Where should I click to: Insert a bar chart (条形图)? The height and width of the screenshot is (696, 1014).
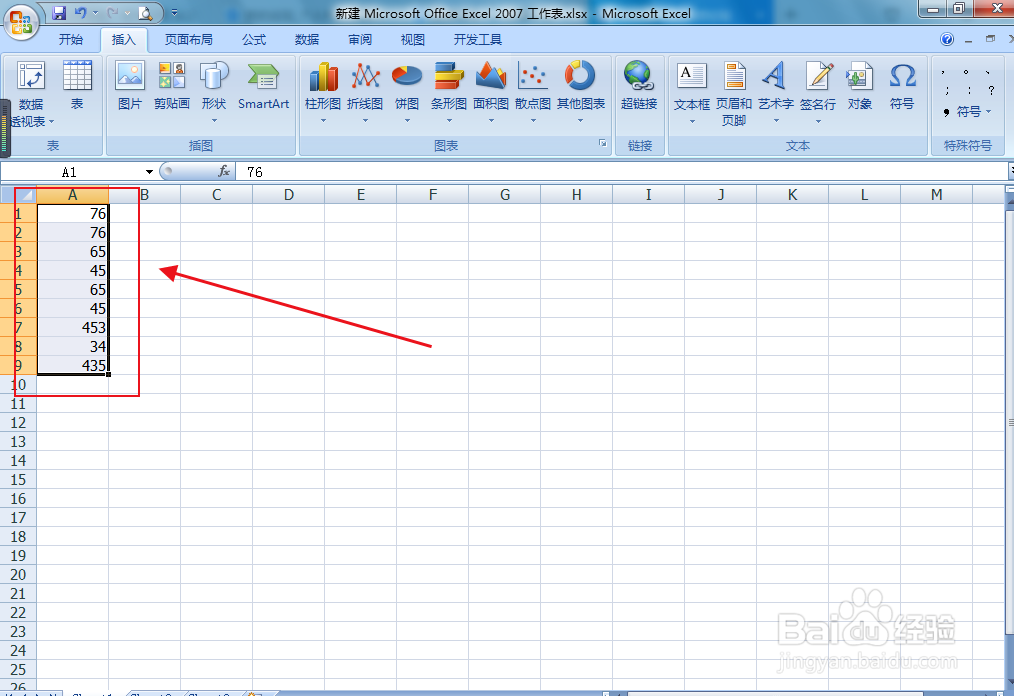449,92
